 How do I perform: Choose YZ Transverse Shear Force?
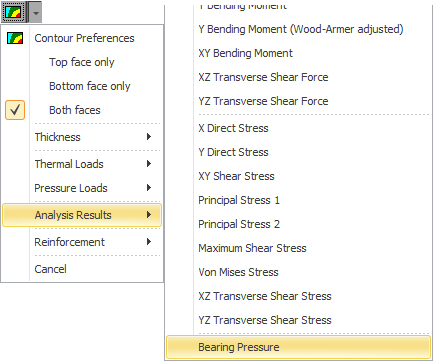[x=263, y=101]
